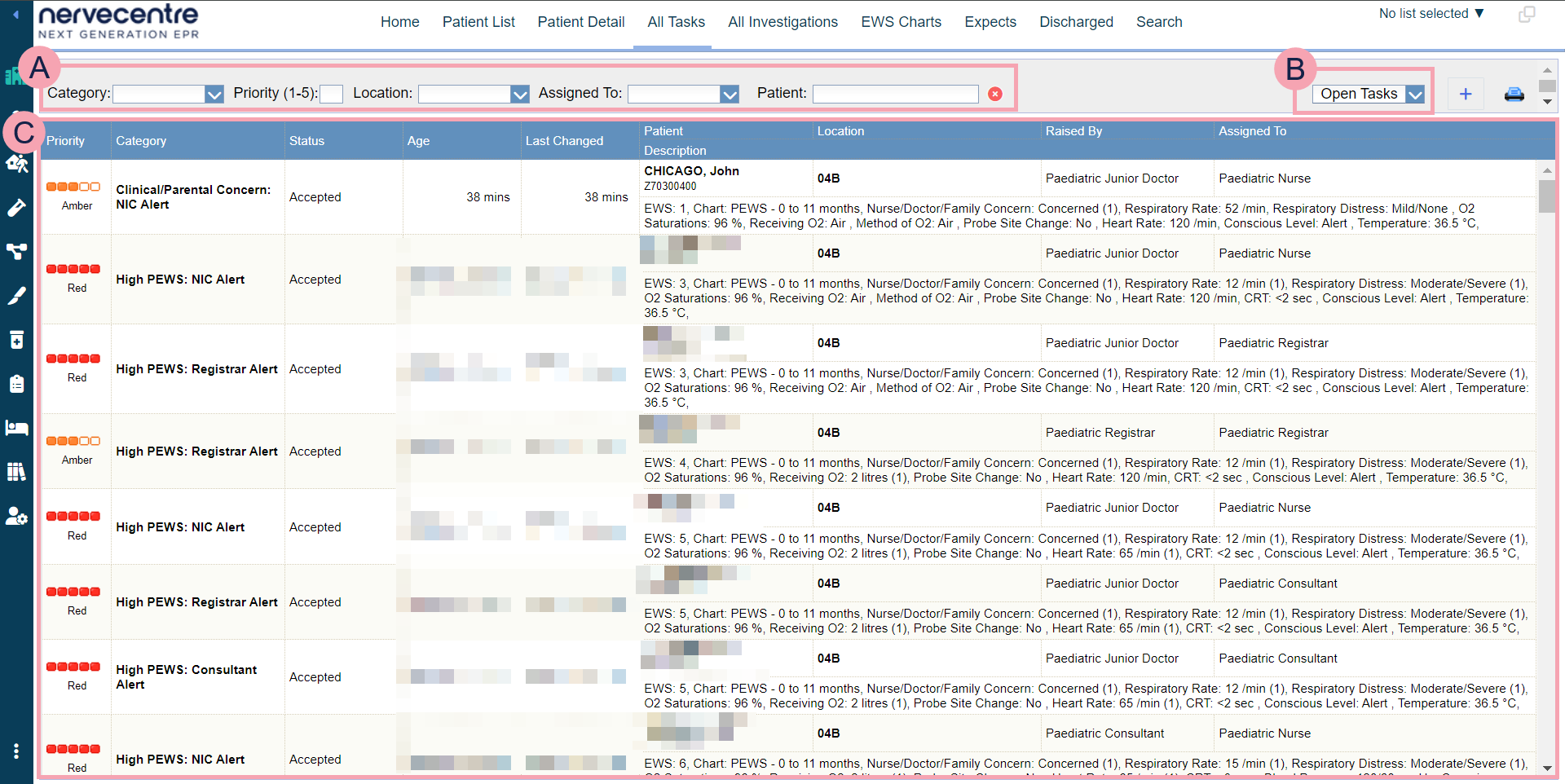The width and height of the screenshot is (1565, 784).
Task: Open the bed management sidebar icon
Action: (x=16, y=428)
